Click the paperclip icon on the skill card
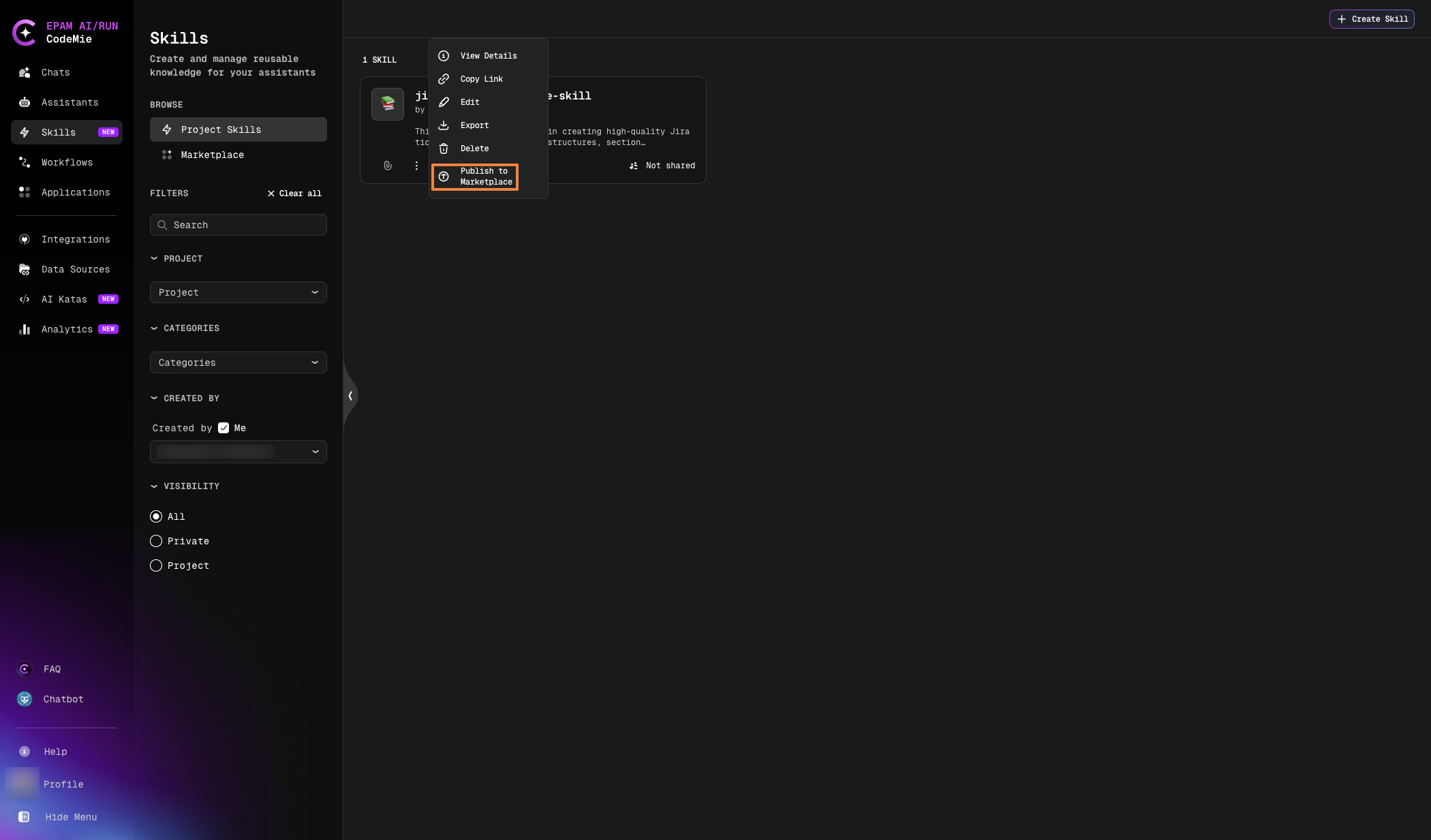1431x840 pixels. (x=388, y=166)
